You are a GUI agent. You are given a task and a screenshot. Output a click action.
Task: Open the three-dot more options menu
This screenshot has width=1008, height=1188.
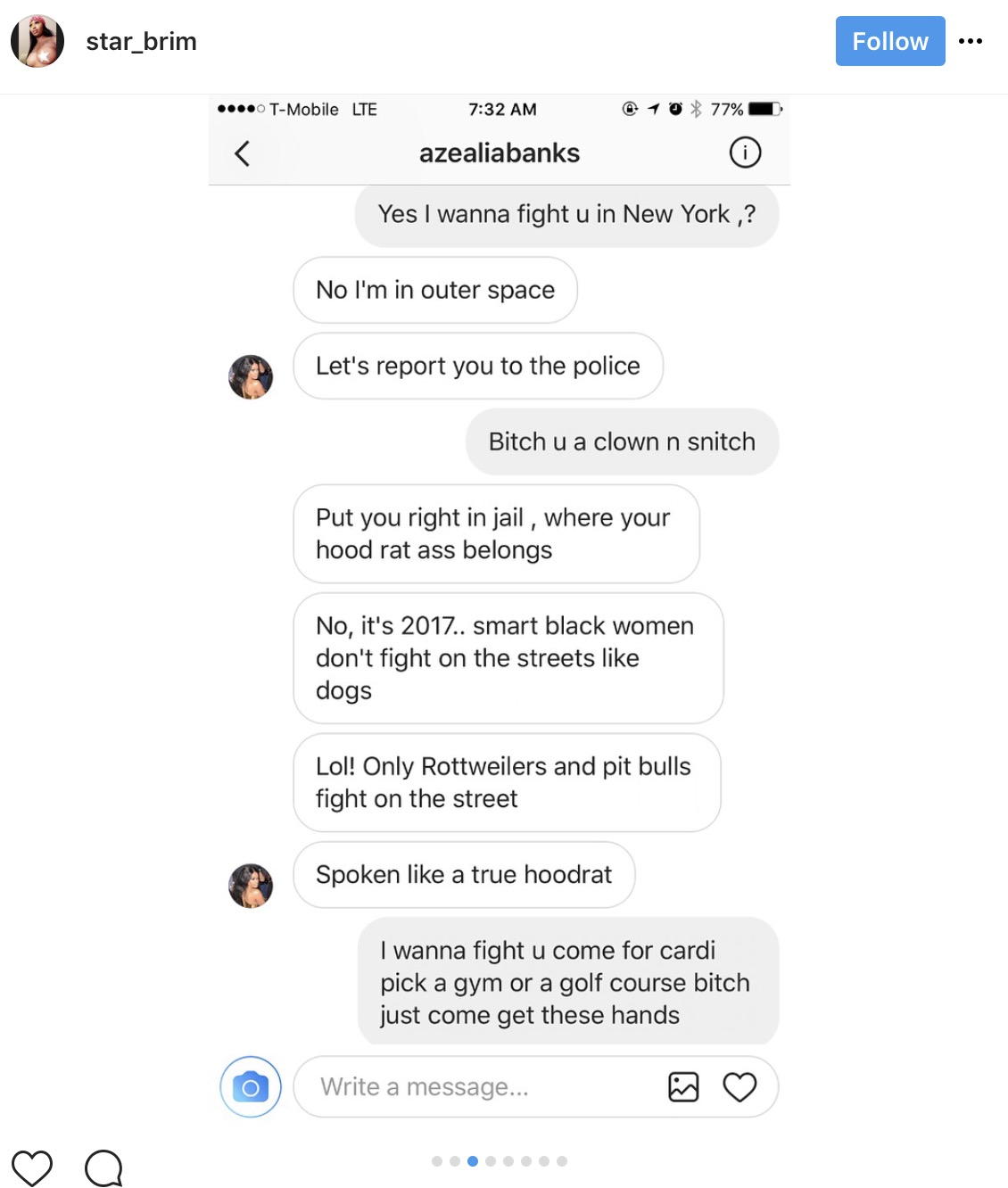(x=971, y=41)
